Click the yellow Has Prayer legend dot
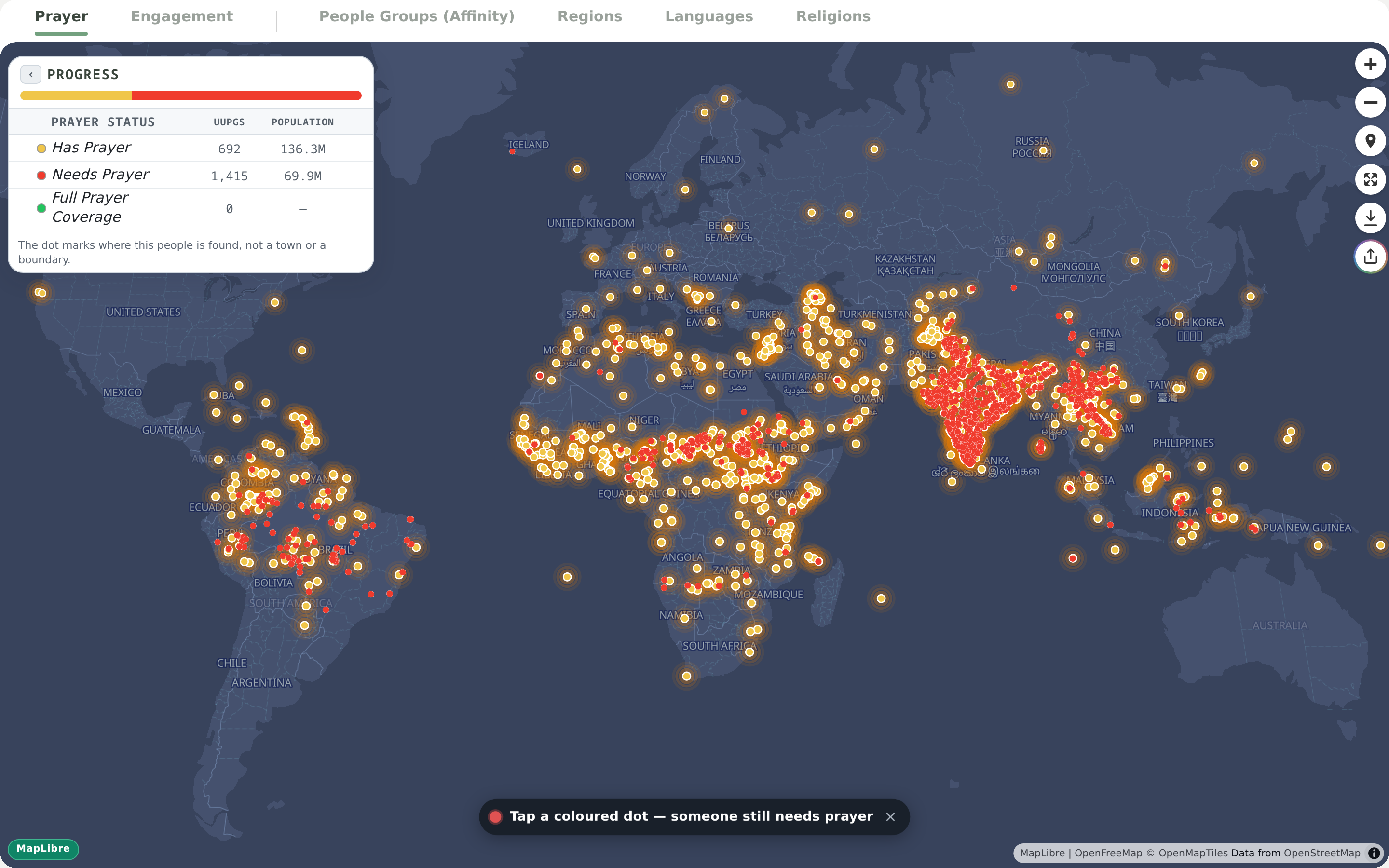Viewport: 1389px width, 868px height. [41, 149]
